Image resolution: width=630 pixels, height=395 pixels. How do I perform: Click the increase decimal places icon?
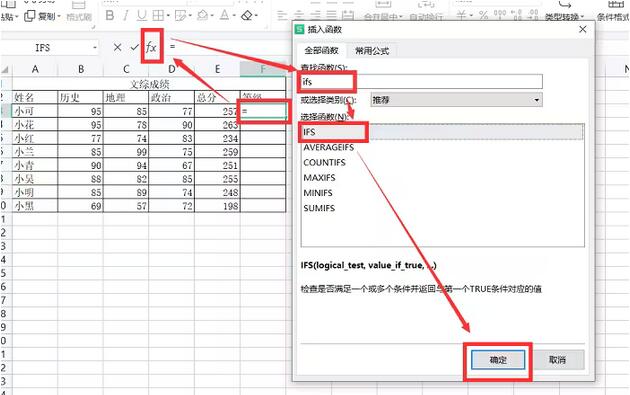coord(517,15)
